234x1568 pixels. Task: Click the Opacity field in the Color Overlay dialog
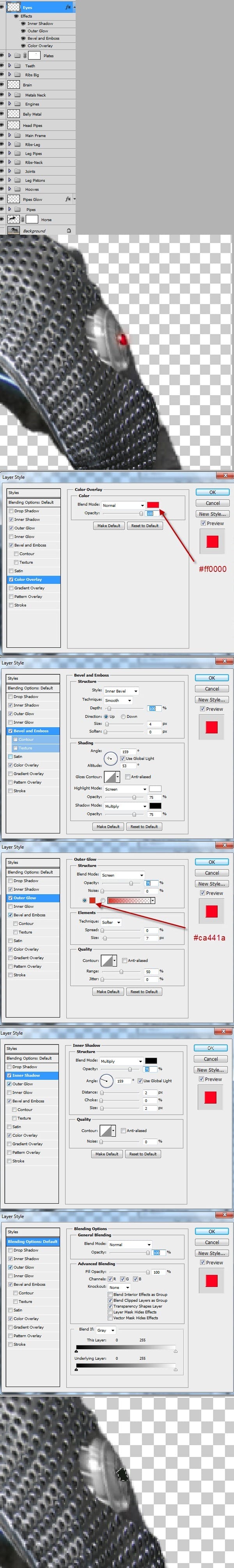point(152,514)
